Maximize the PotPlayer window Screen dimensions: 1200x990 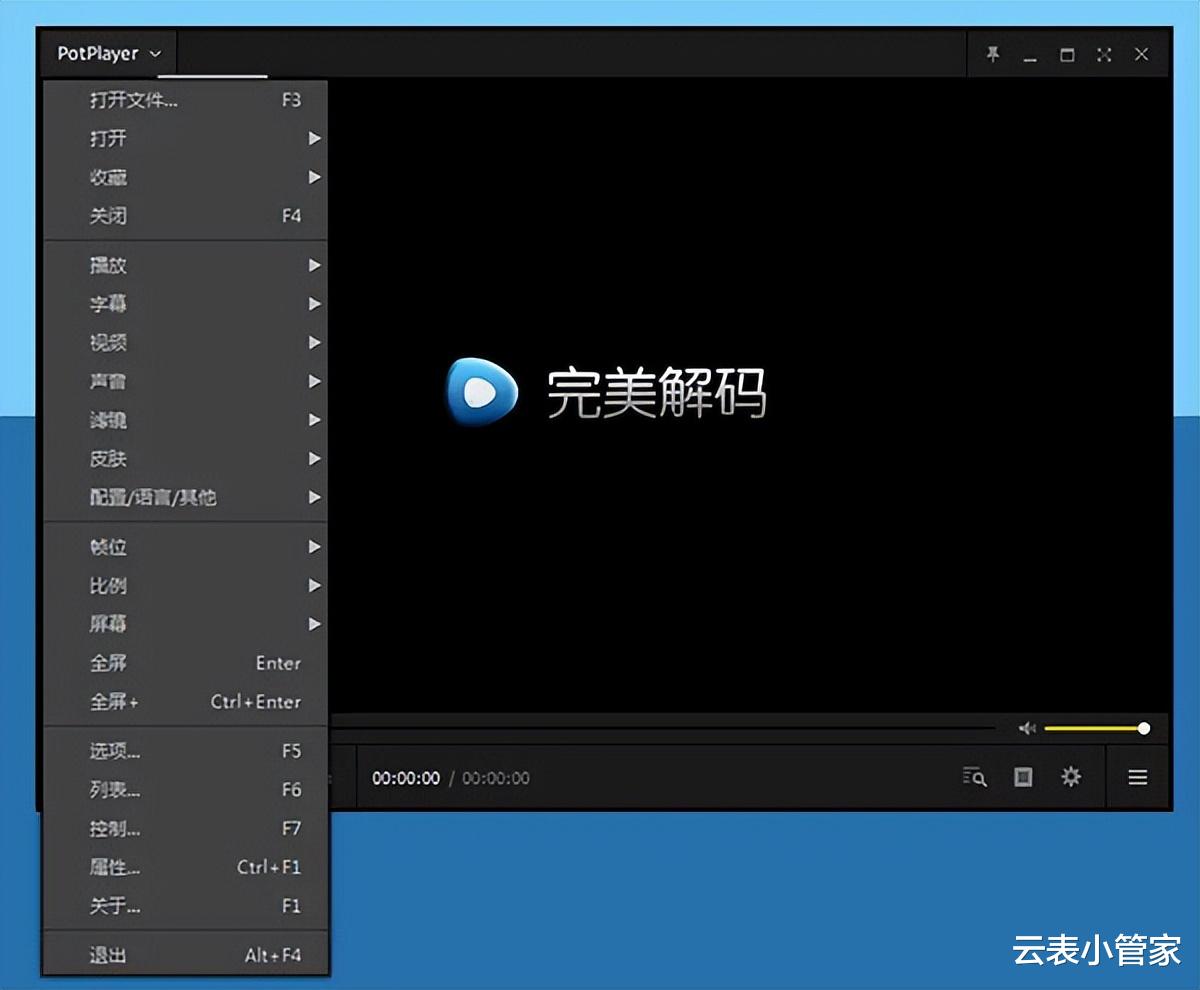[x=1067, y=55]
